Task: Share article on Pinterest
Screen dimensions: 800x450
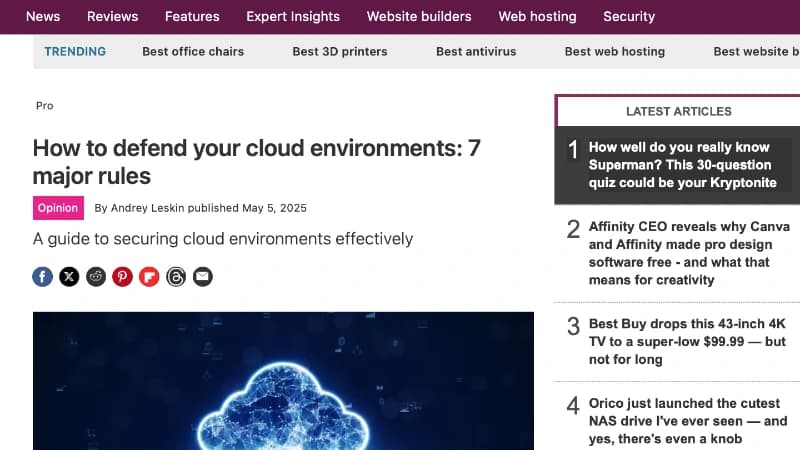Action: 122,277
